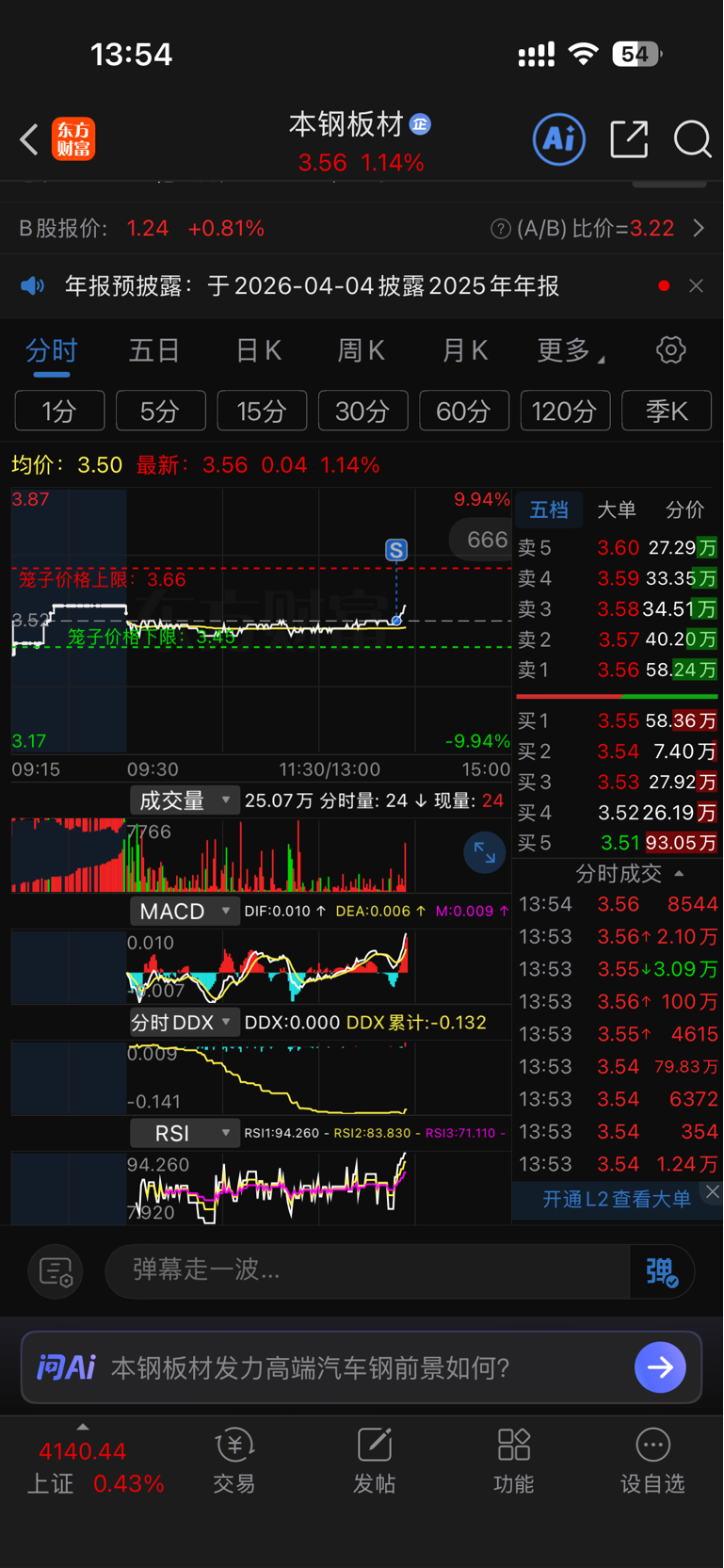This screenshot has height=1568, width=724.
Task: Choose the 1分 period button
Action: [x=59, y=411]
